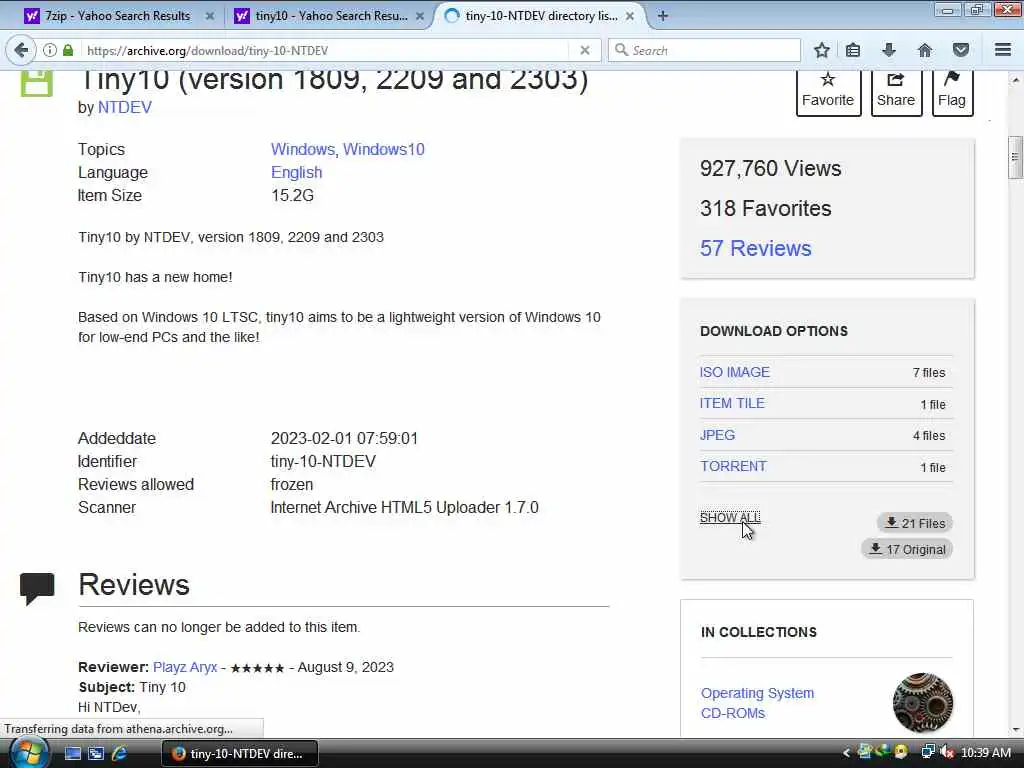Click the Identifier tiny-10-NTDEV value
Viewport: 1024px width, 768px height.
pyautogui.click(x=323, y=462)
